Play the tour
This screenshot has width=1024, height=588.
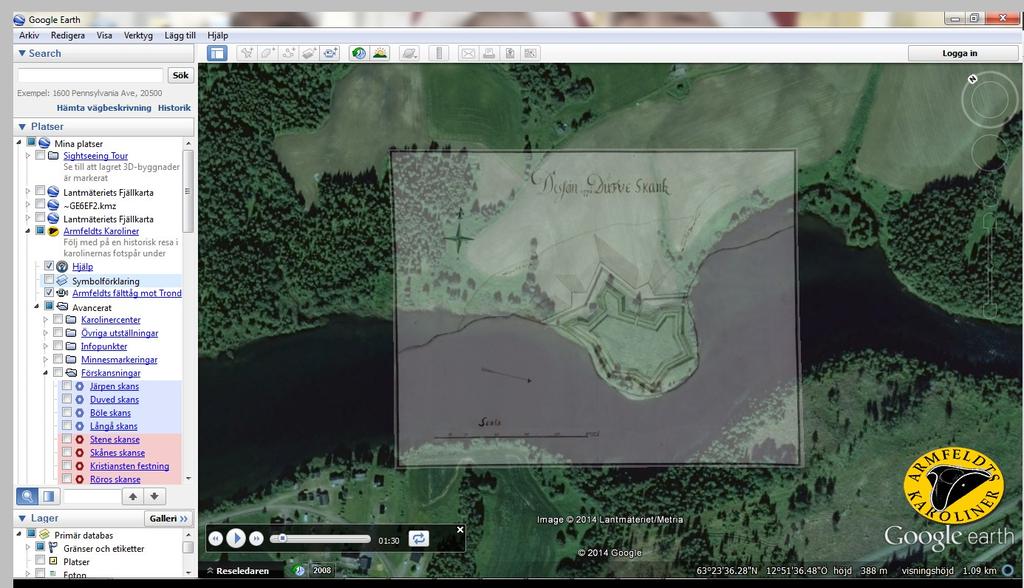click(236, 538)
